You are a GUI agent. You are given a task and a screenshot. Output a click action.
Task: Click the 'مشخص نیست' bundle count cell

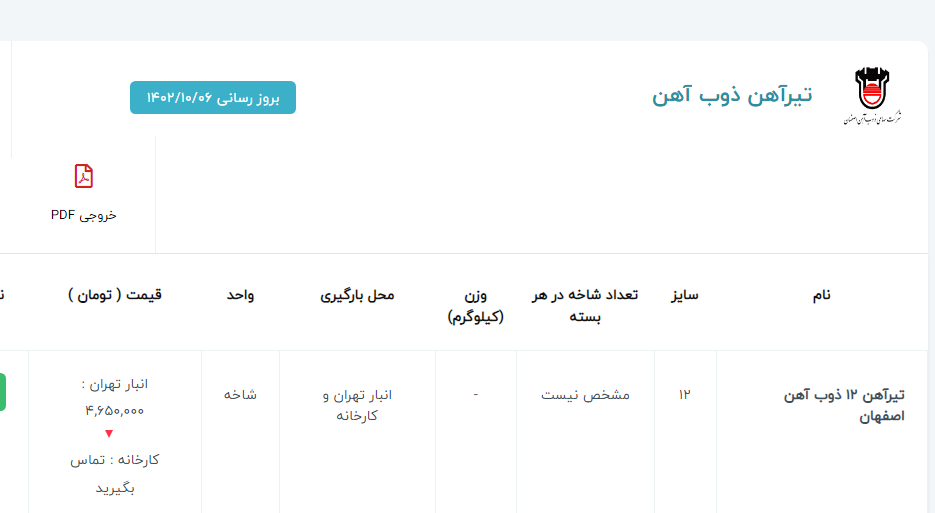pyautogui.click(x=585, y=395)
